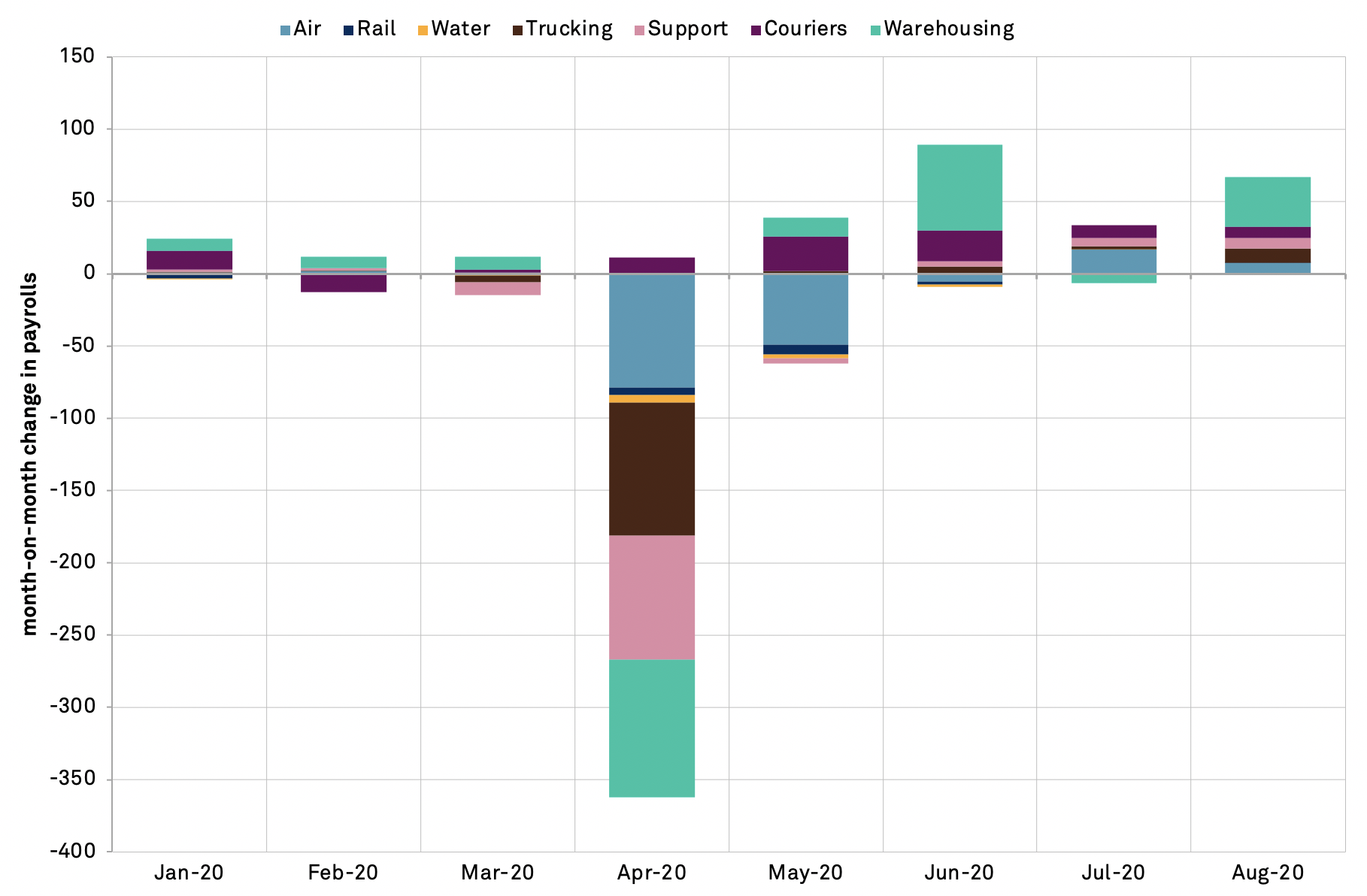
Task: Click the Apr-20 x-axis label
Action: coord(651,873)
